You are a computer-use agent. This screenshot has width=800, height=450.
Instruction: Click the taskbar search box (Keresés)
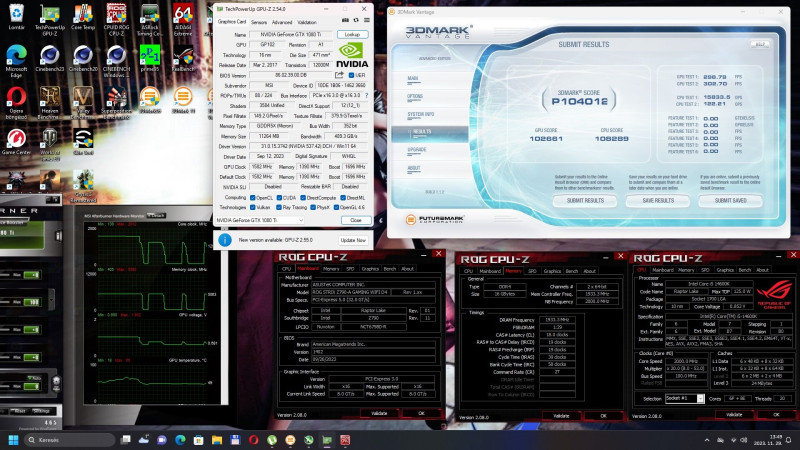pyautogui.click(x=68, y=440)
